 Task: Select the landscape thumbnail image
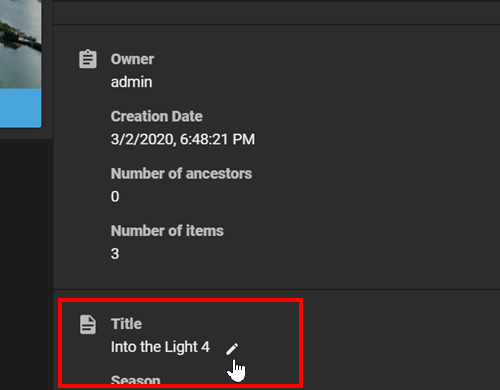click(x=21, y=44)
